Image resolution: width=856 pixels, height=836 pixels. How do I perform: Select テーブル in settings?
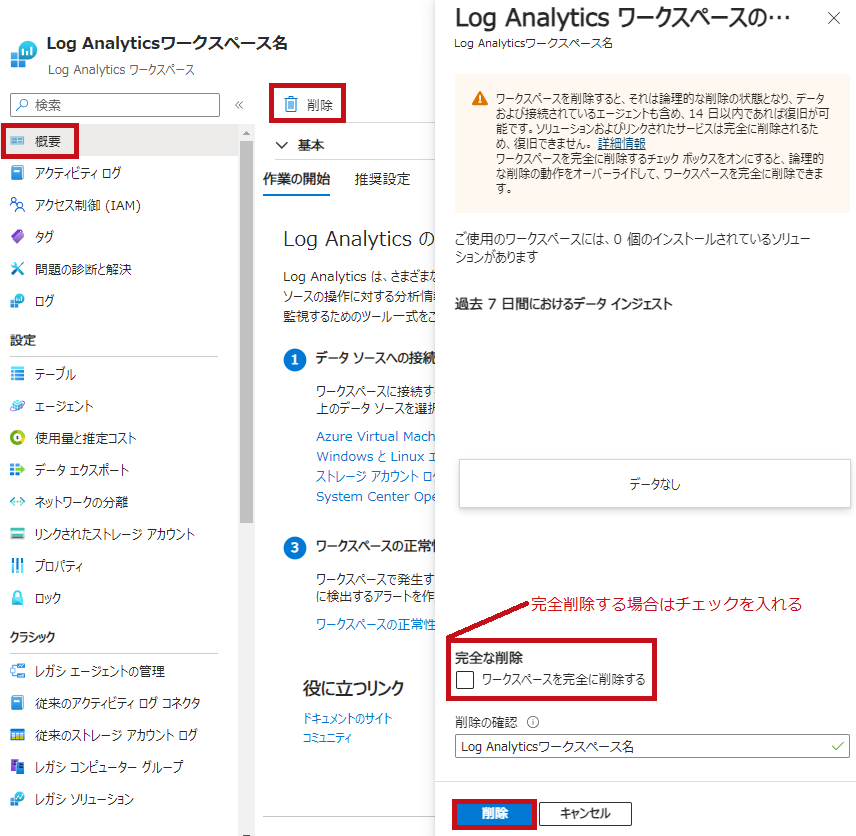coord(55,374)
